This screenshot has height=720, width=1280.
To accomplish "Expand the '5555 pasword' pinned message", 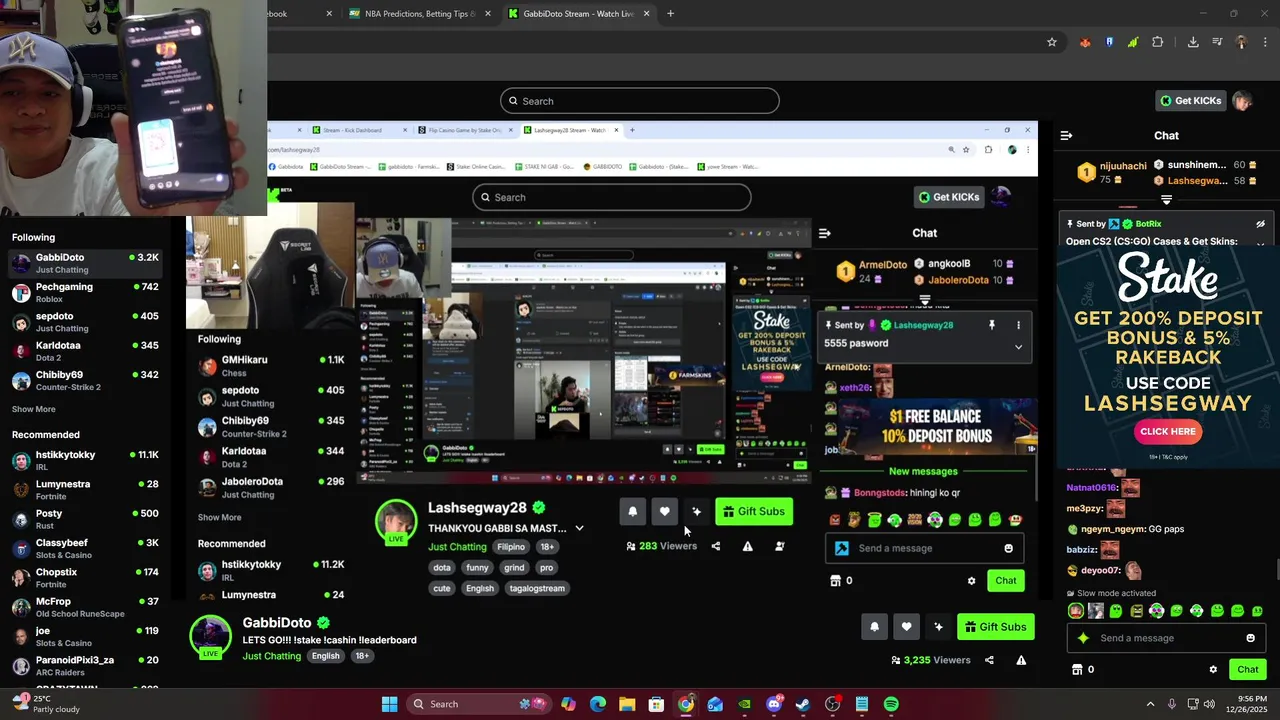I will click(1018, 346).
